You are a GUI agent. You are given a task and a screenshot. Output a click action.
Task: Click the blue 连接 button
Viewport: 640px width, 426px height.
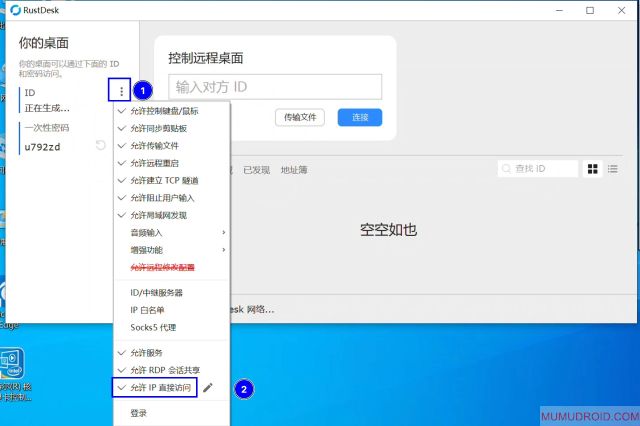tap(360, 118)
